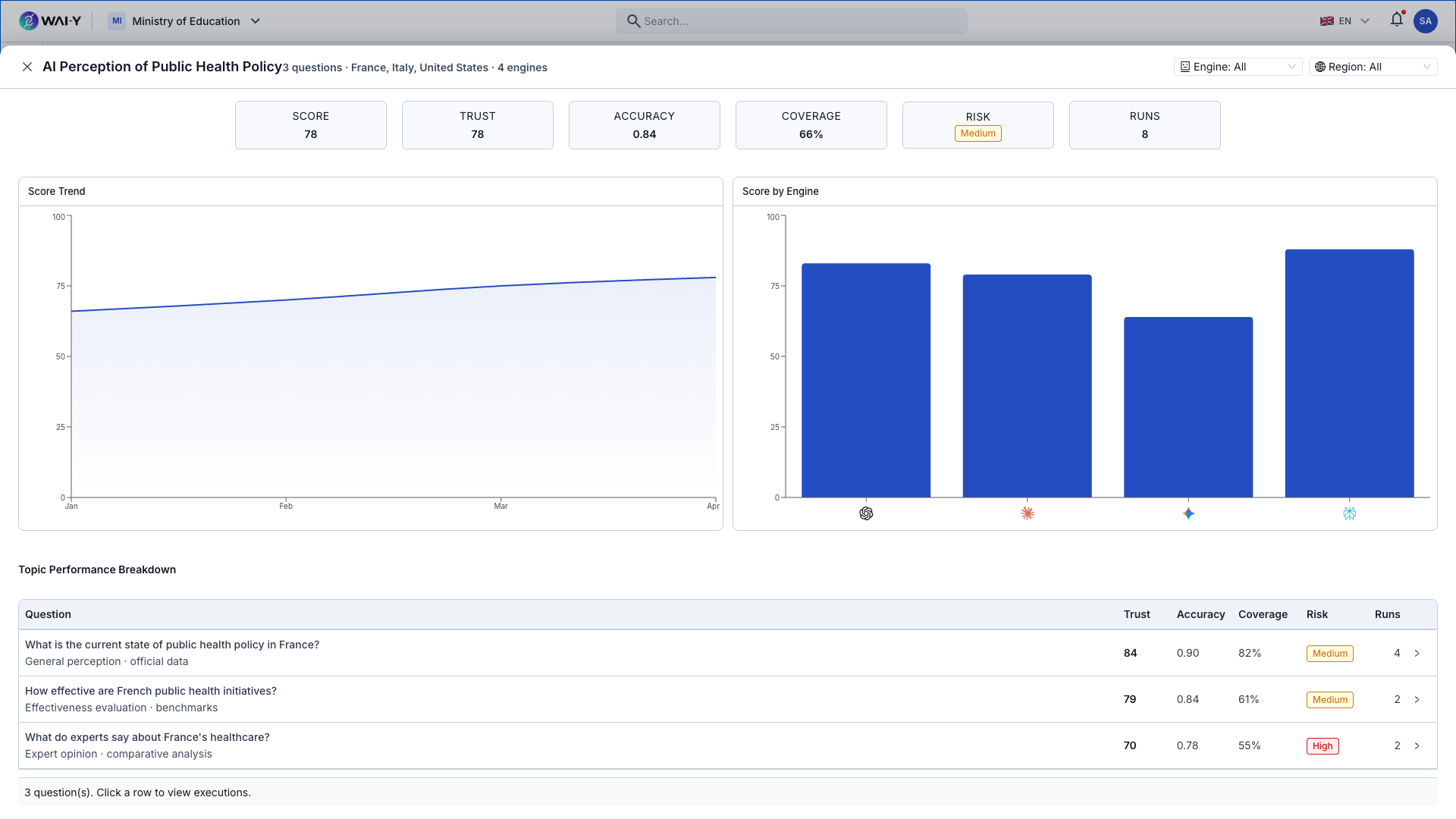Click the UK flag icon

point(1328,20)
